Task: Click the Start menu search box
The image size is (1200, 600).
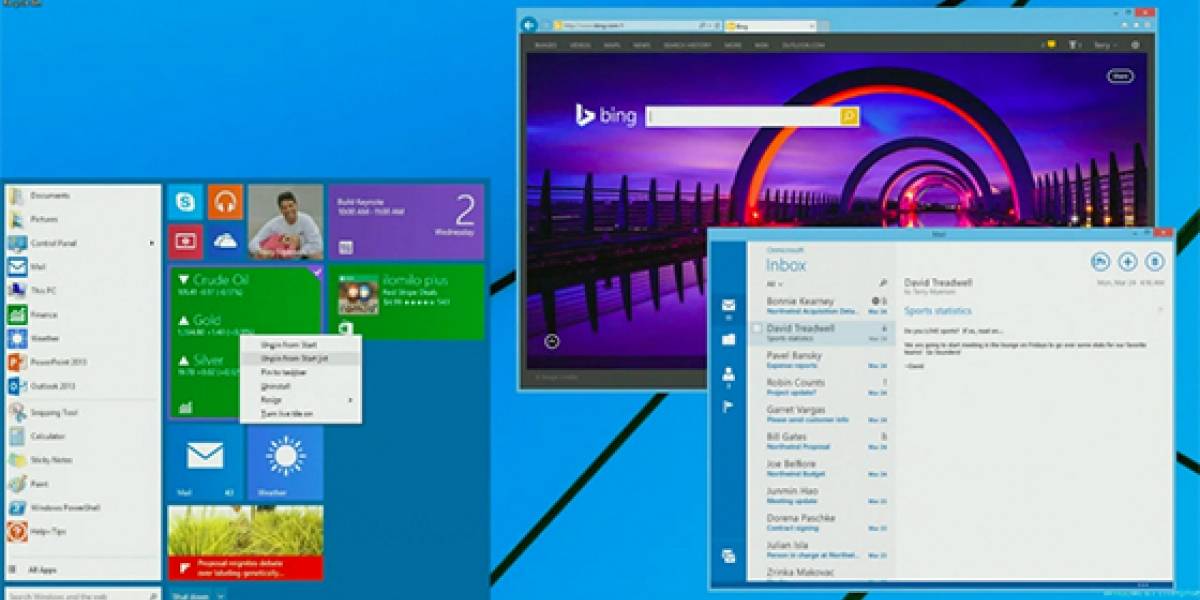Action: [x=82, y=594]
